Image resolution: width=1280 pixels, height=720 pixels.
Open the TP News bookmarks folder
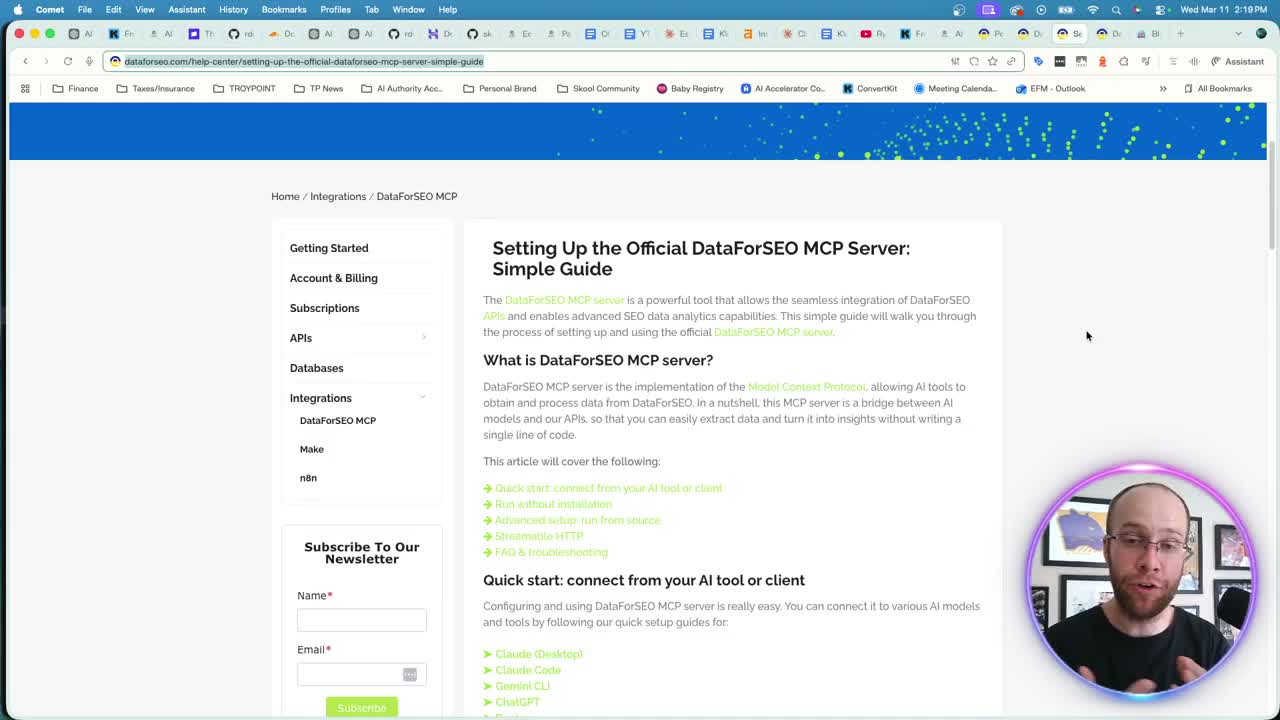(318, 88)
